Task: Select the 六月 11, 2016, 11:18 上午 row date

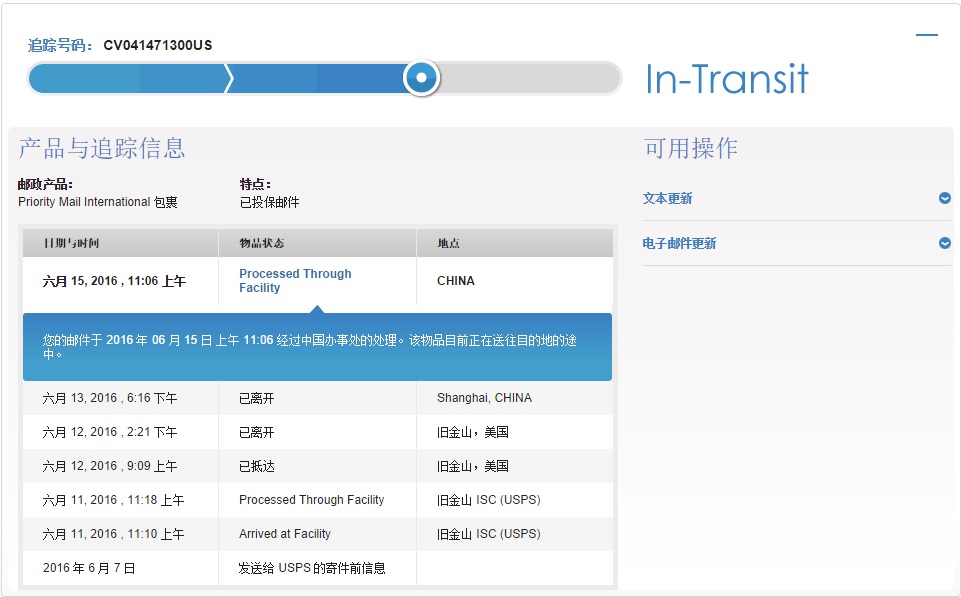Action: (113, 500)
